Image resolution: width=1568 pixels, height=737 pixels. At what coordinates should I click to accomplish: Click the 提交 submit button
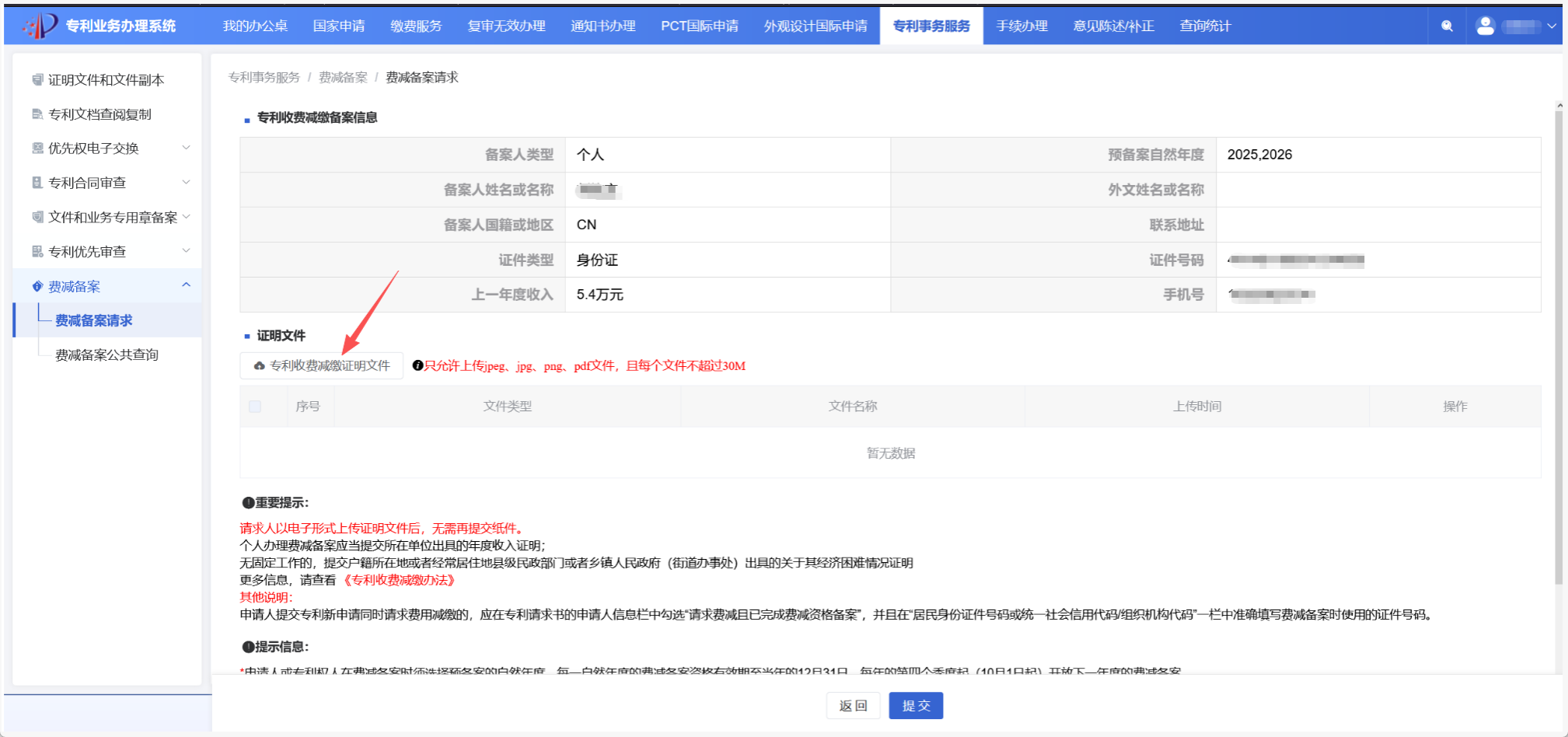tap(915, 705)
